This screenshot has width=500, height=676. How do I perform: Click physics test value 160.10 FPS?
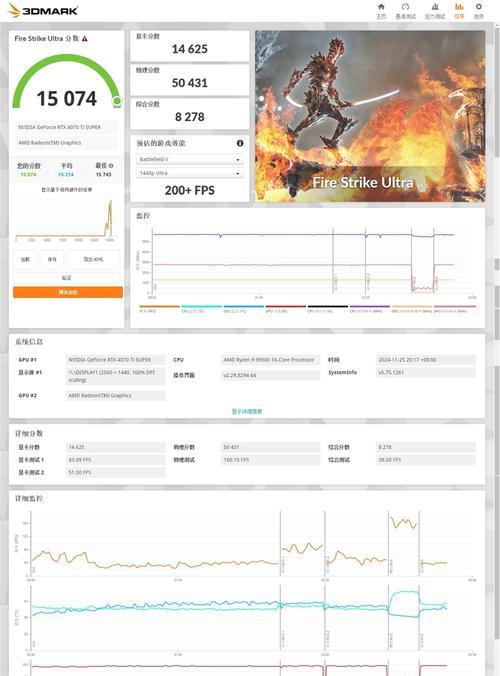click(x=270, y=460)
